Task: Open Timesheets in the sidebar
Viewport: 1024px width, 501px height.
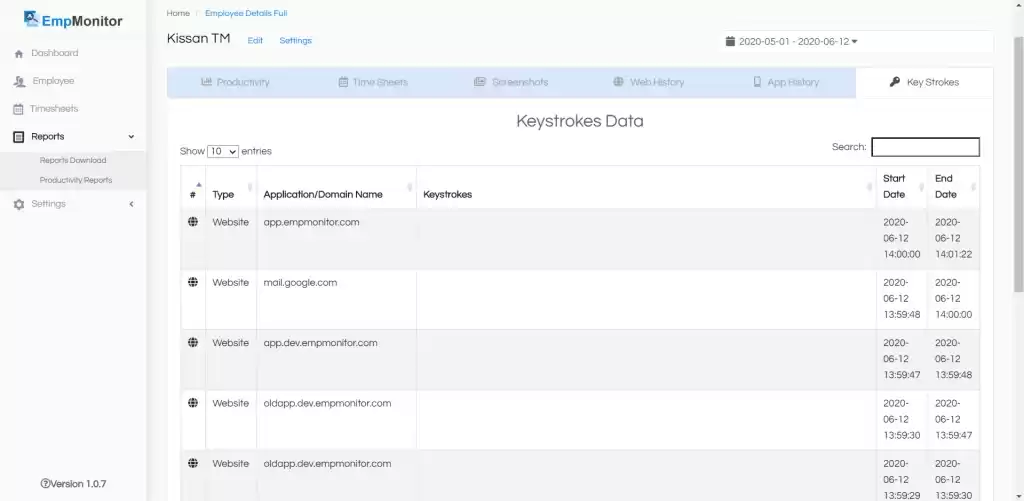Action: (x=54, y=109)
